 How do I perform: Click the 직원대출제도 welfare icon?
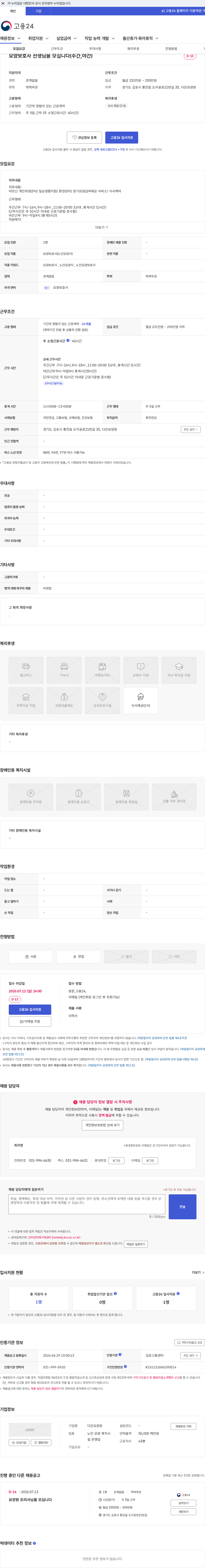click(x=64, y=701)
